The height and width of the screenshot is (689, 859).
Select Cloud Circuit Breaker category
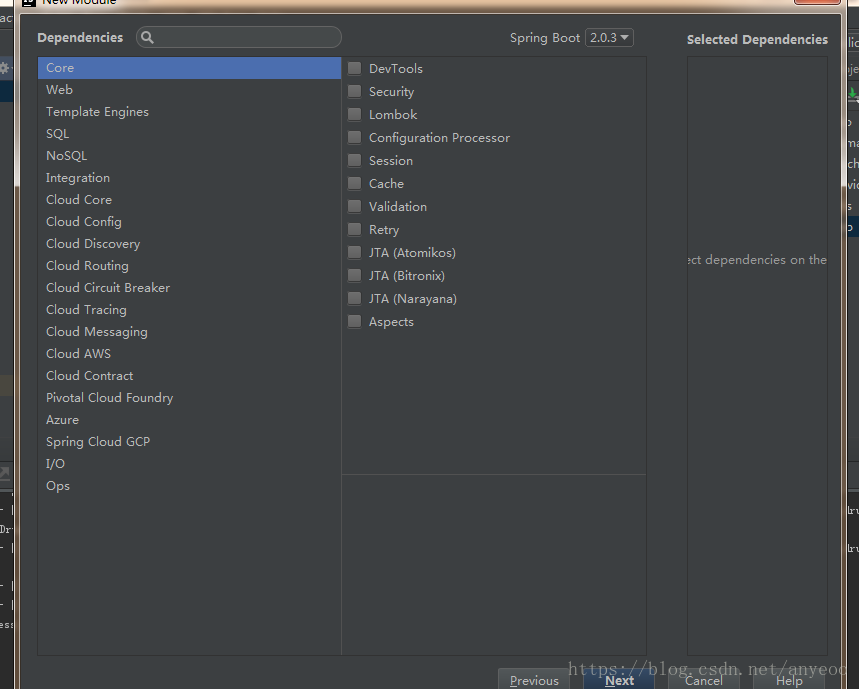click(x=190, y=288)
